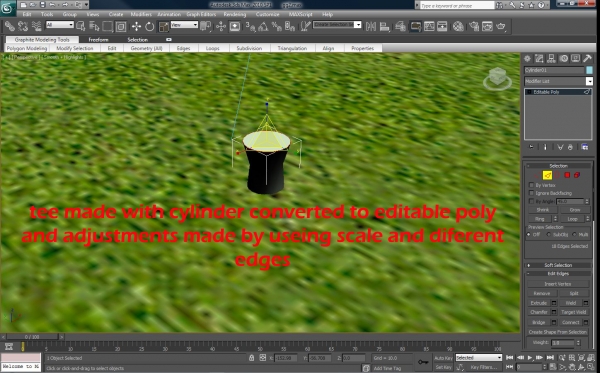600x373 pixels.
Task: Activate the Select and Rotate tool
Action: coord(150,26)
